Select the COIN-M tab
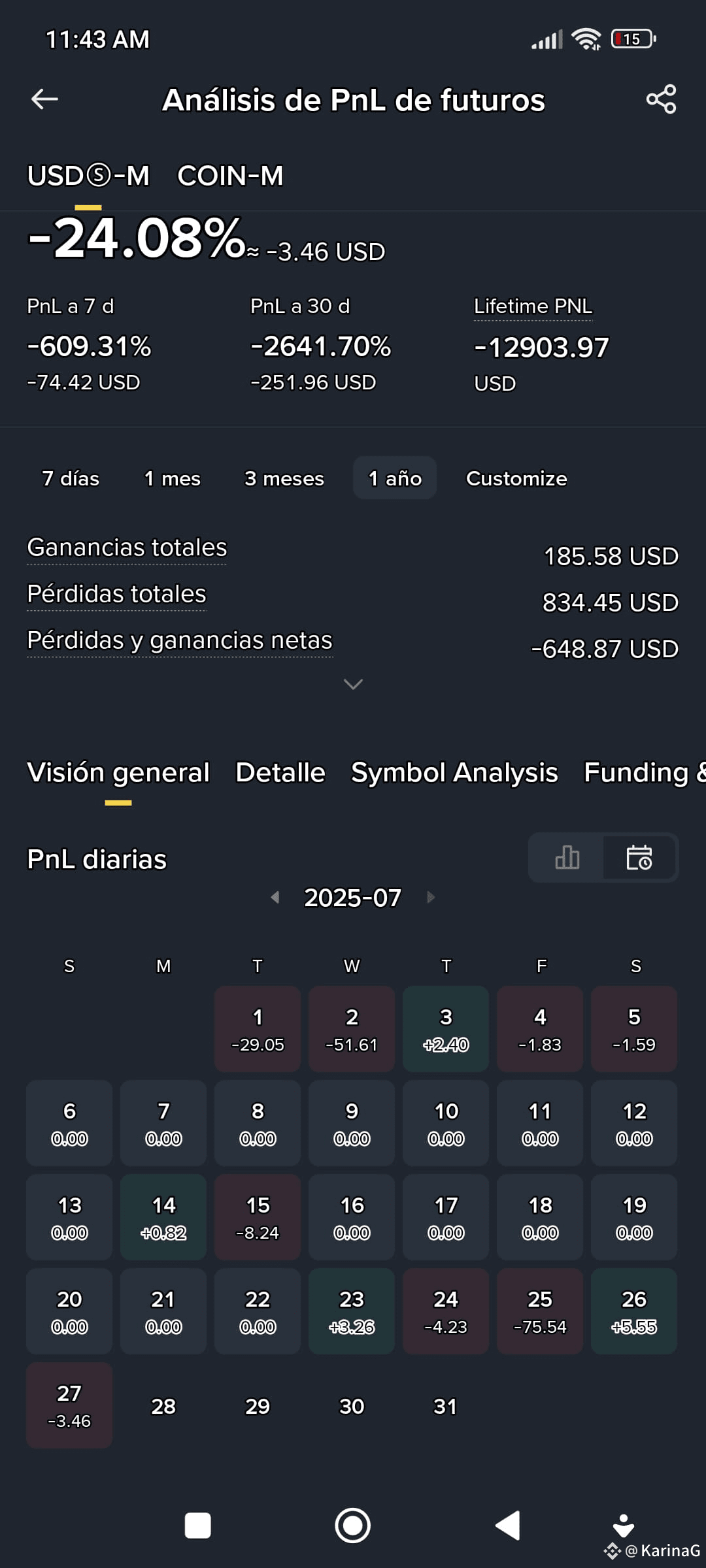This screenshot has width=706, height=1568. click(x=230, y=176)
